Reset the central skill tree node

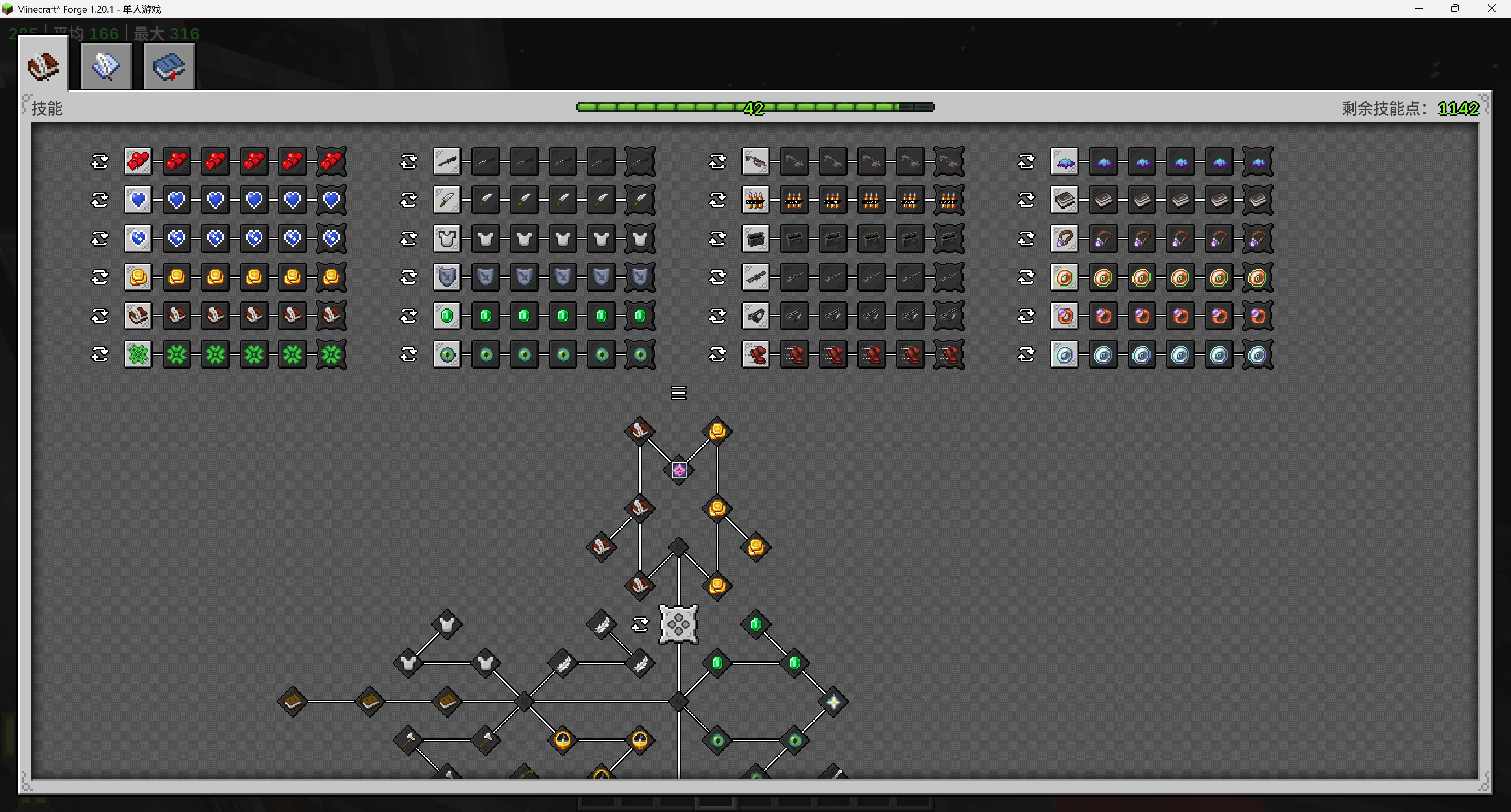640,624
